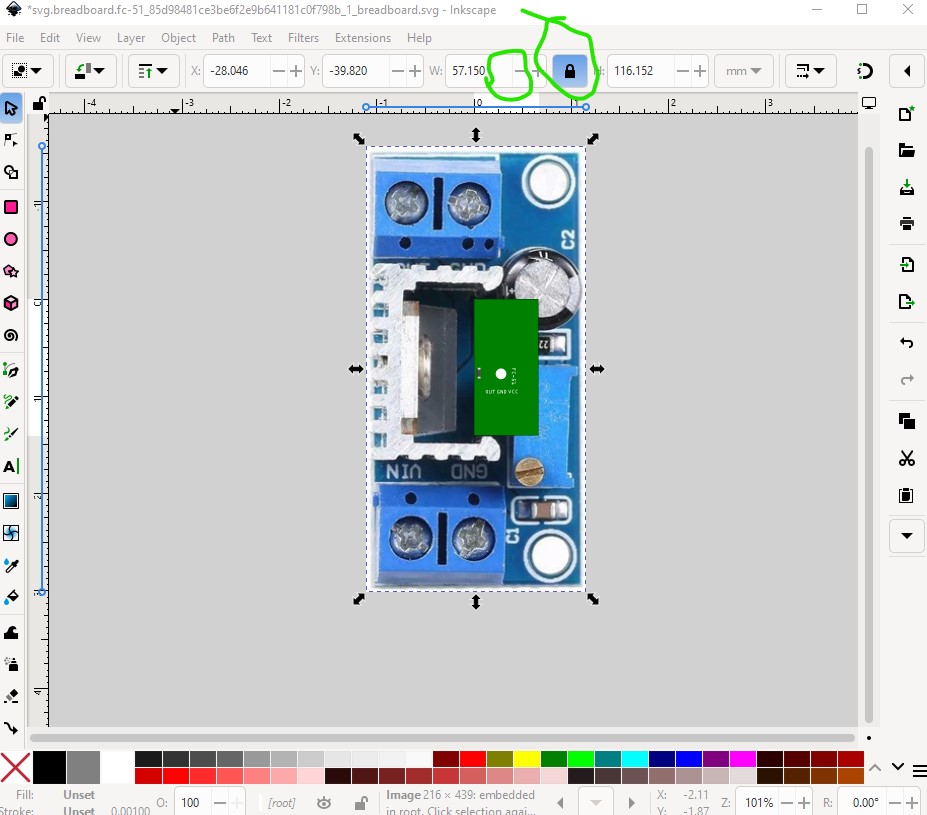
Task: Pick the Star polygon tool
Action: [11, 271]
